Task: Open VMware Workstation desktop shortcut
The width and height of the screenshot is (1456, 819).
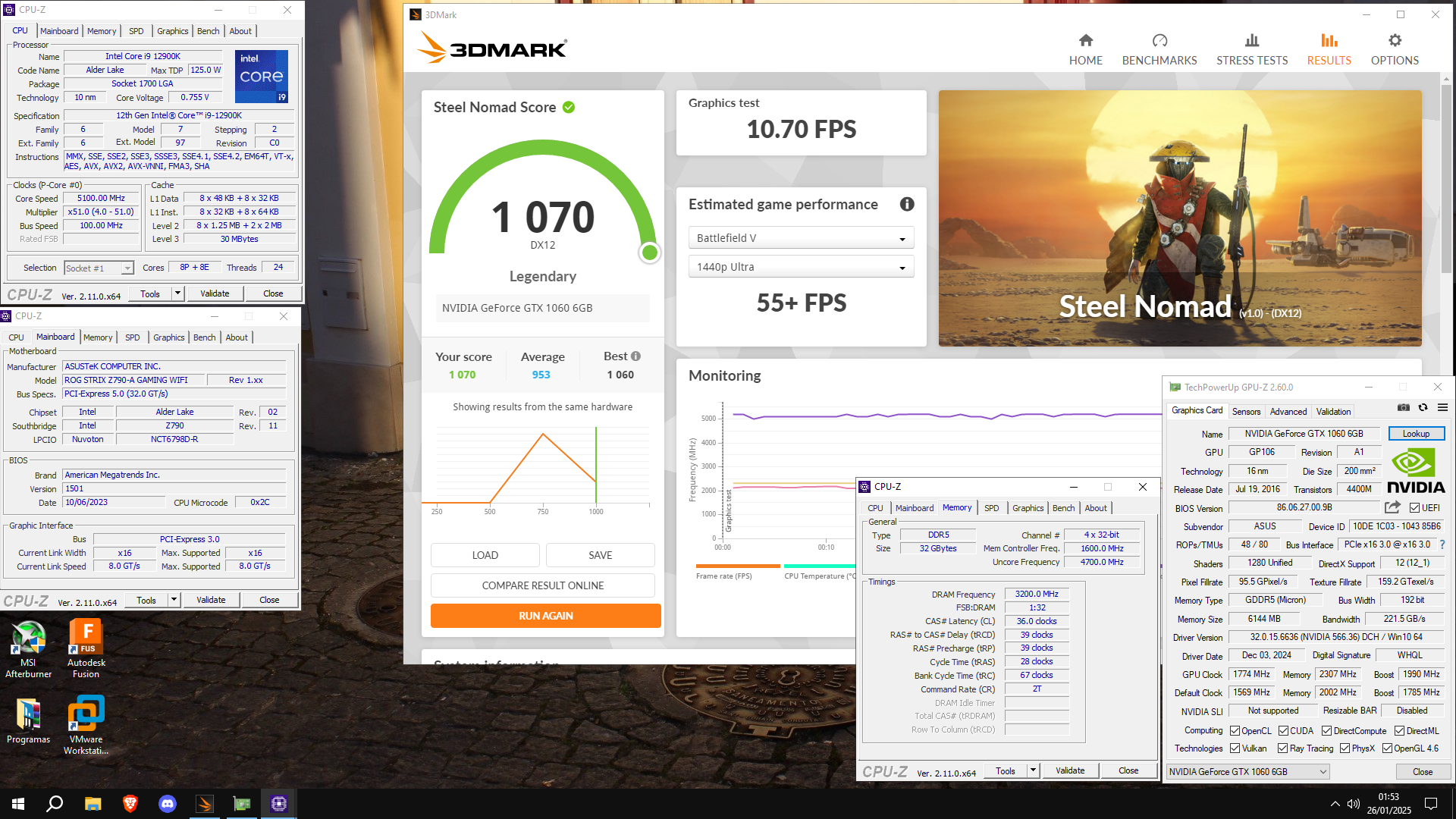Action: [x=86, y=725]
